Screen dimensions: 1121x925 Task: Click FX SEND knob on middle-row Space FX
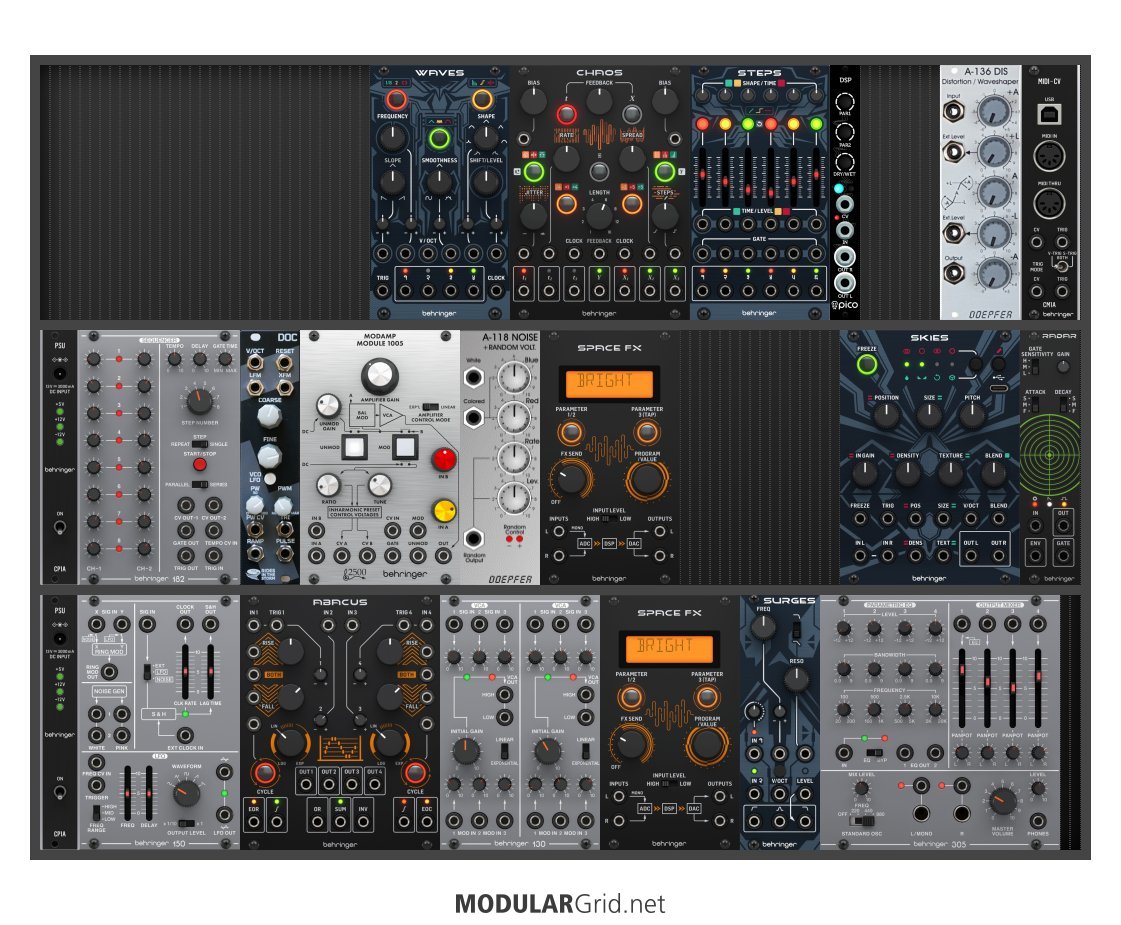pyautogui.click(x=571, y=479)
